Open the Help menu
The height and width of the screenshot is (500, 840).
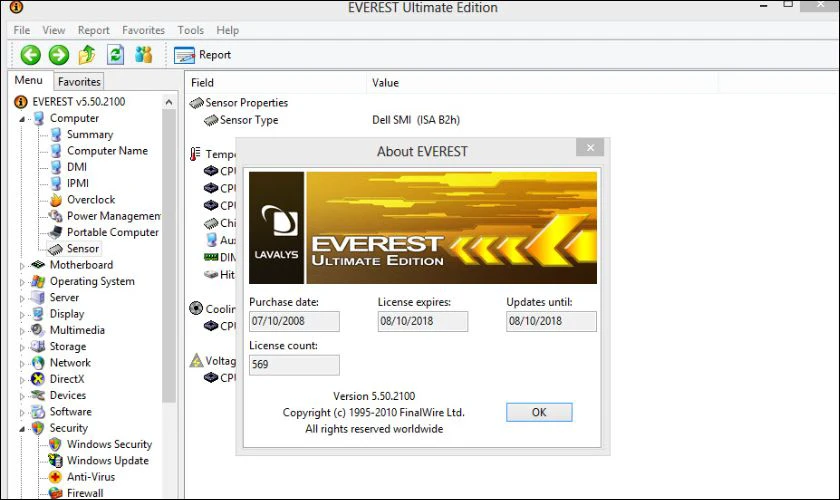tap(228, 30)
